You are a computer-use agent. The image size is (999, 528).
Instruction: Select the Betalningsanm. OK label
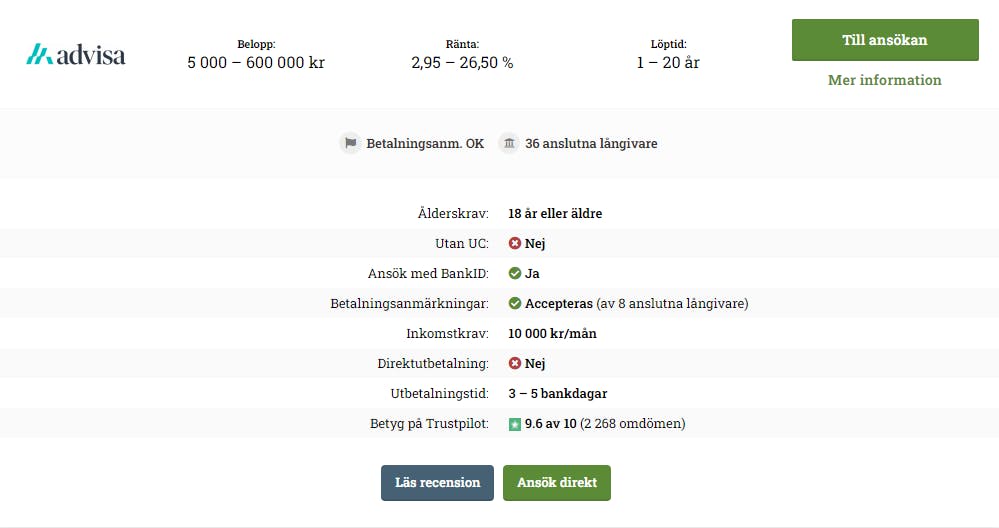tap(425, 143)
